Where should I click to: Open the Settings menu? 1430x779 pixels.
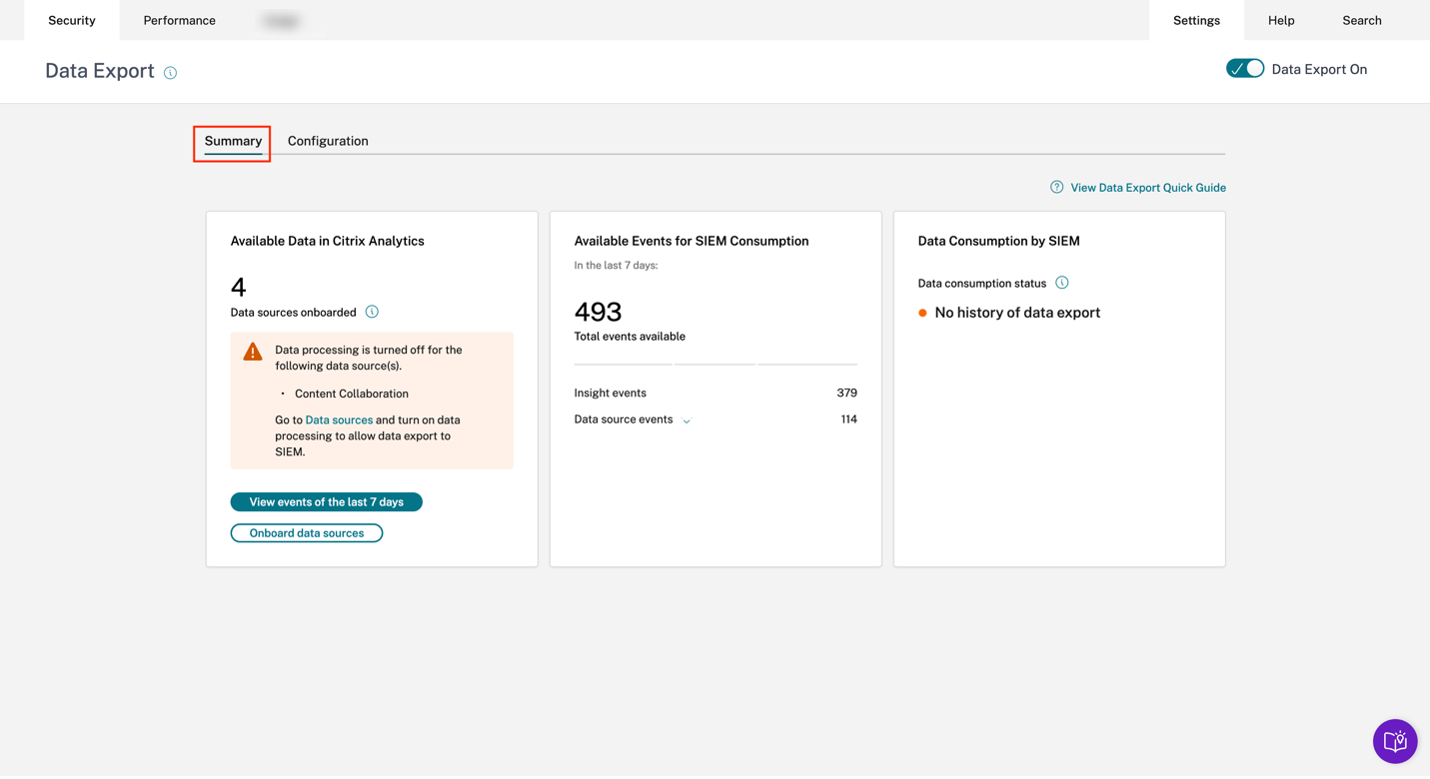[1196, 20]
